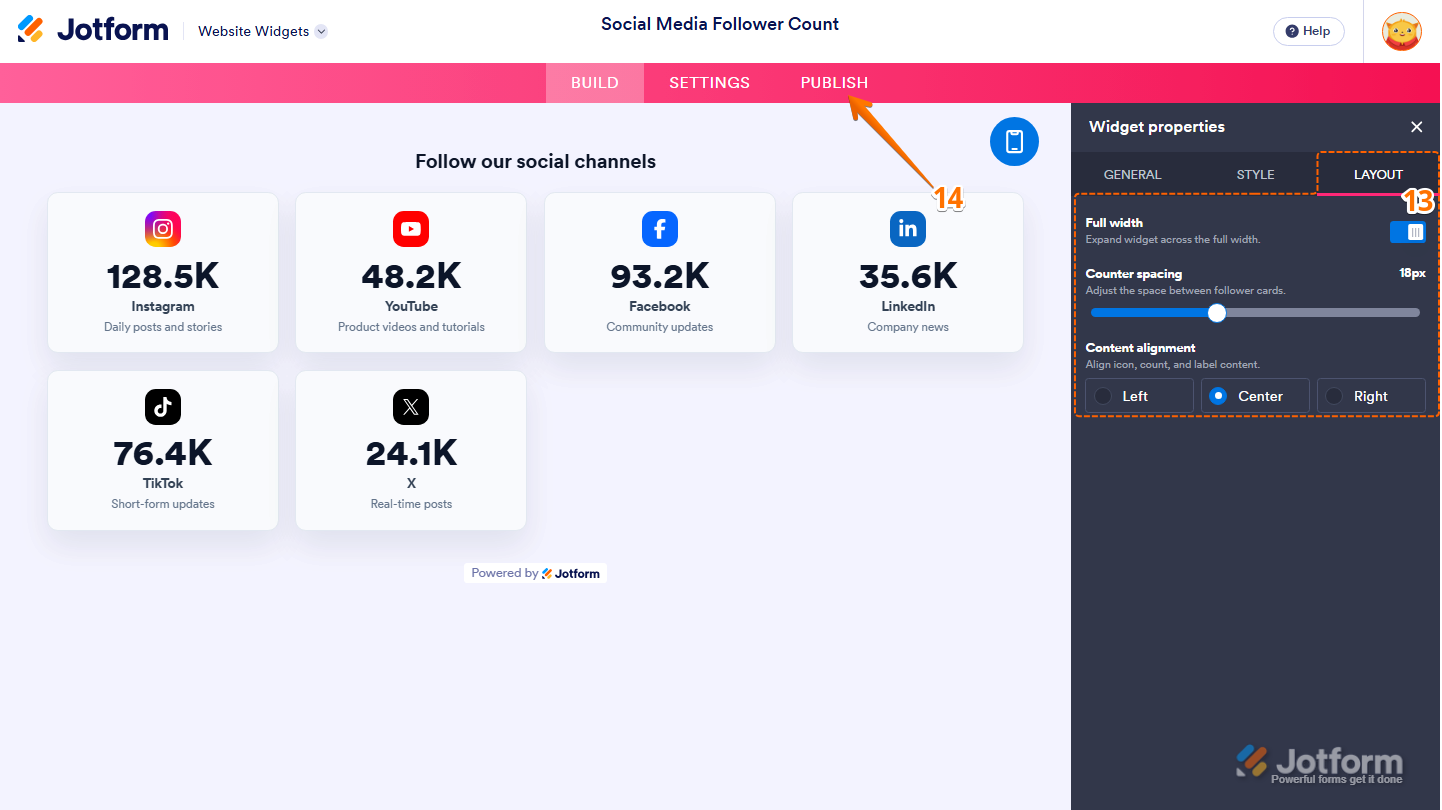Click the Help button

1308,31
